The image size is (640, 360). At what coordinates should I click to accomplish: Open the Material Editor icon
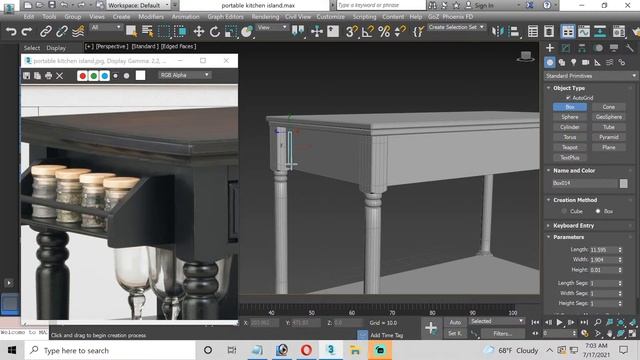pyautogui.click(x=619, y=31)
